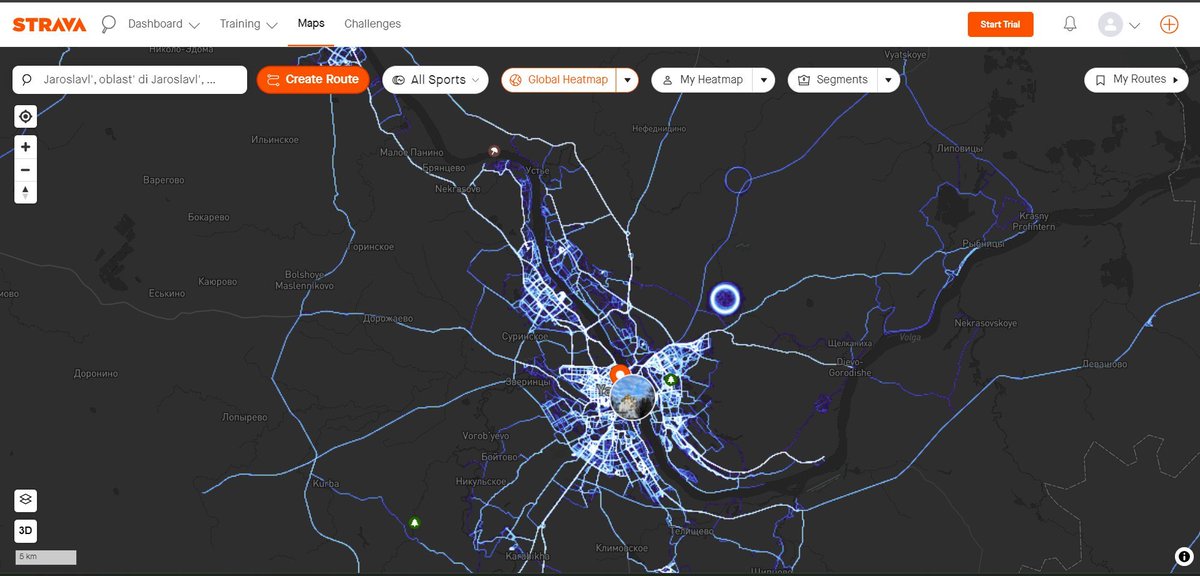Image resolution: width=1200 pixels, height=576 pixels.
Task: Enable the Global Heatmap layer
Action: click(558, 79)
